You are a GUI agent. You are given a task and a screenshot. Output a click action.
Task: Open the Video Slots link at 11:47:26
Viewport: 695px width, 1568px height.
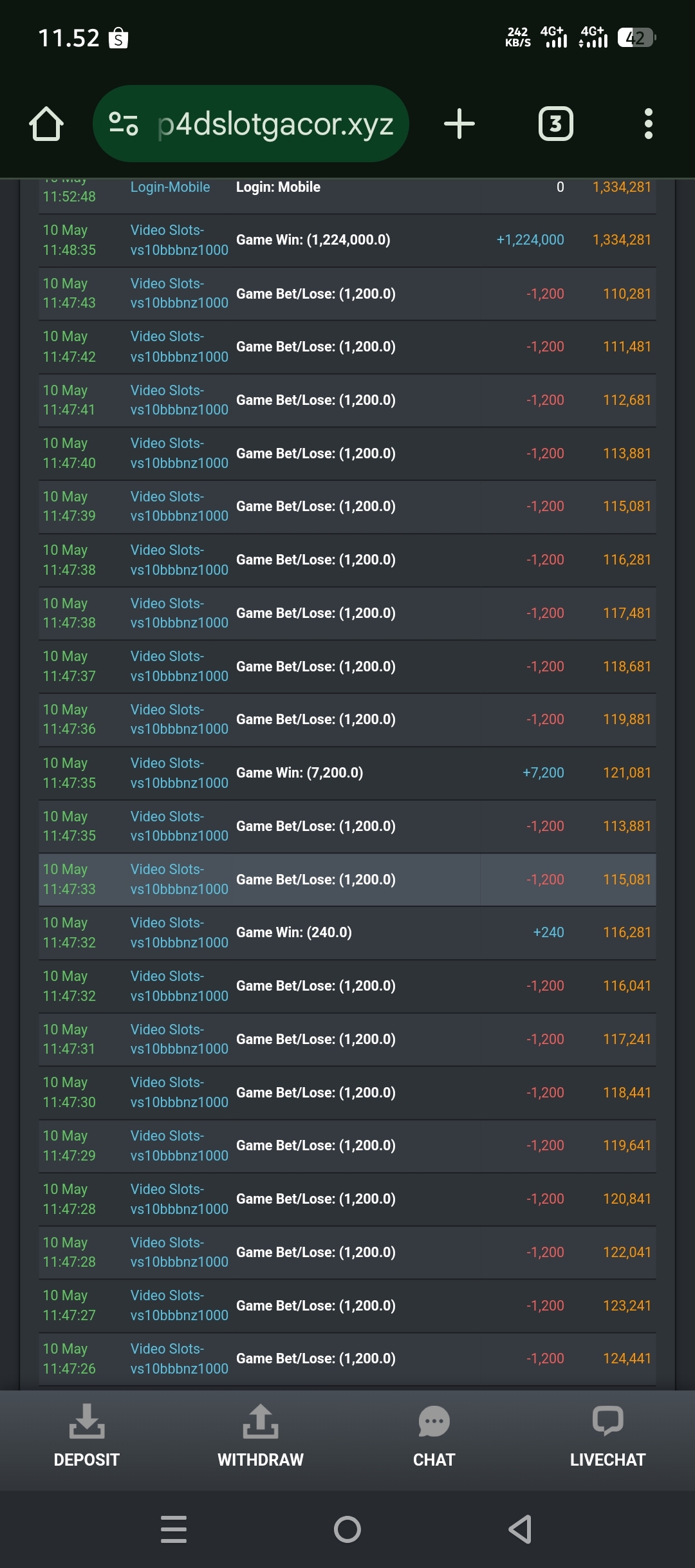tap(179, 1359)
